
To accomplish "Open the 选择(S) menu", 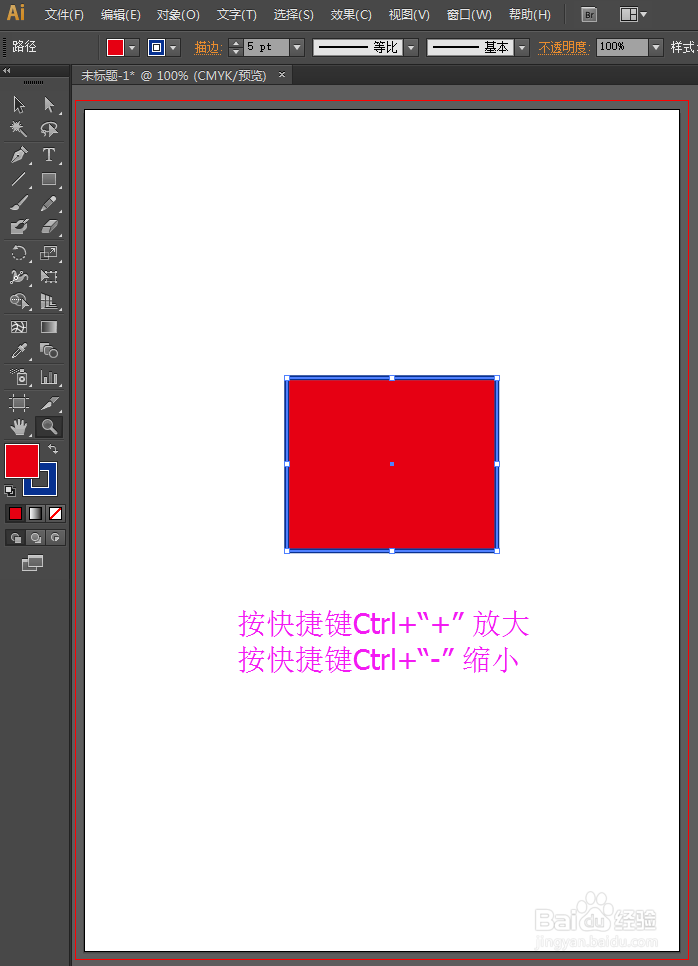I will (293, 15).
